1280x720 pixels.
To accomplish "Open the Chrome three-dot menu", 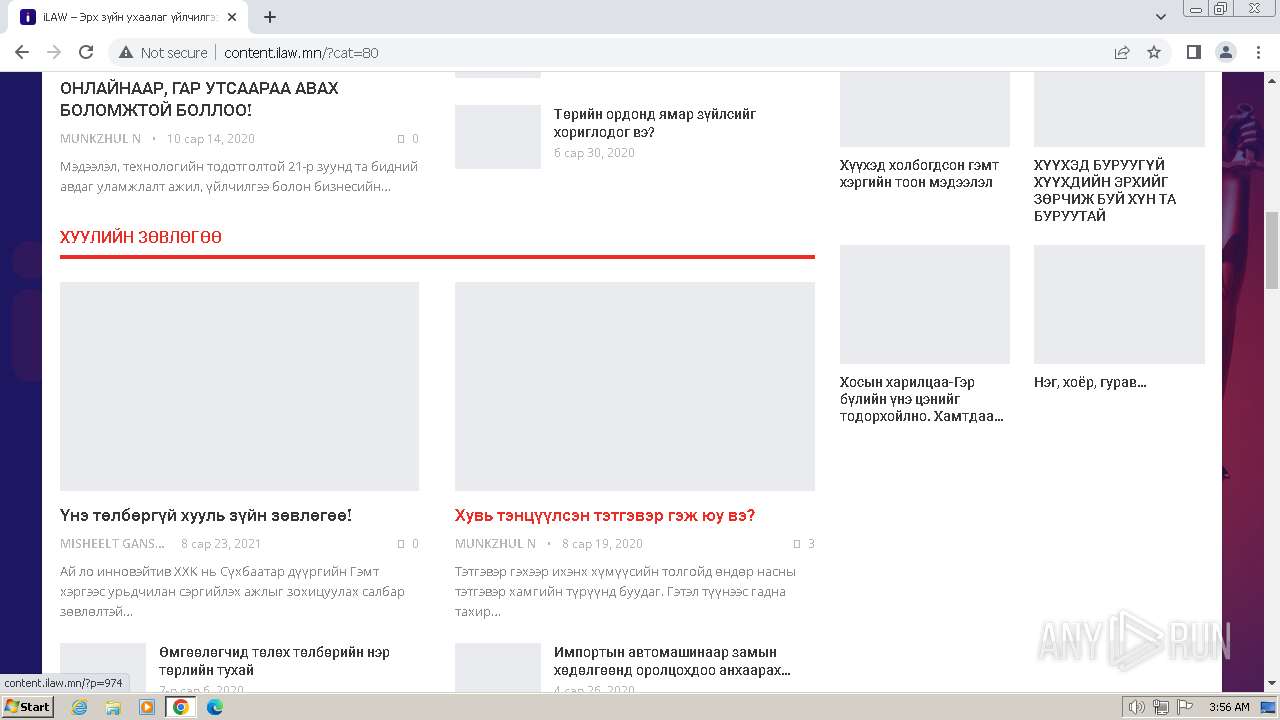I will (1258, 53).
